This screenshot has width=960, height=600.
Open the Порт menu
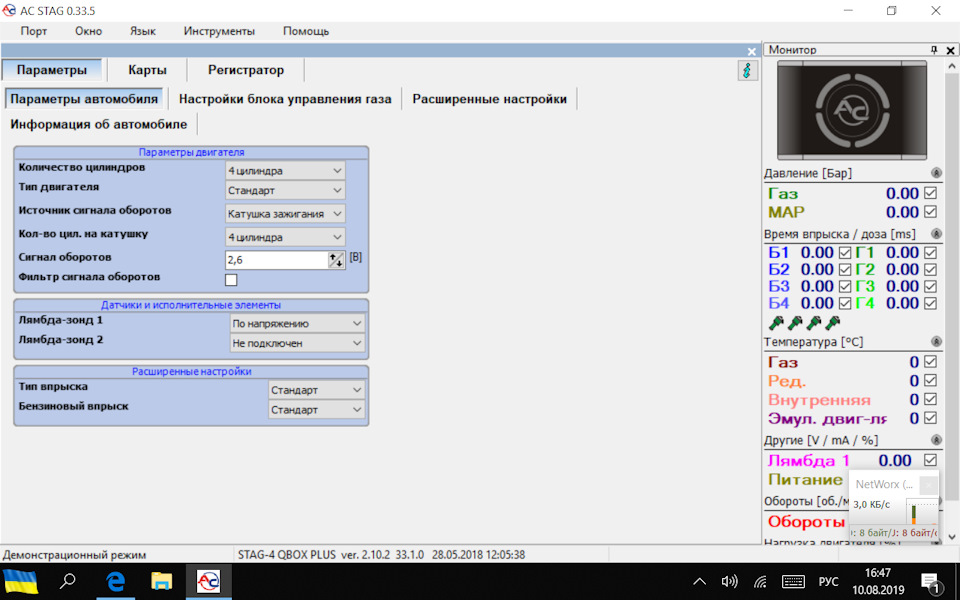click(34, 31)
